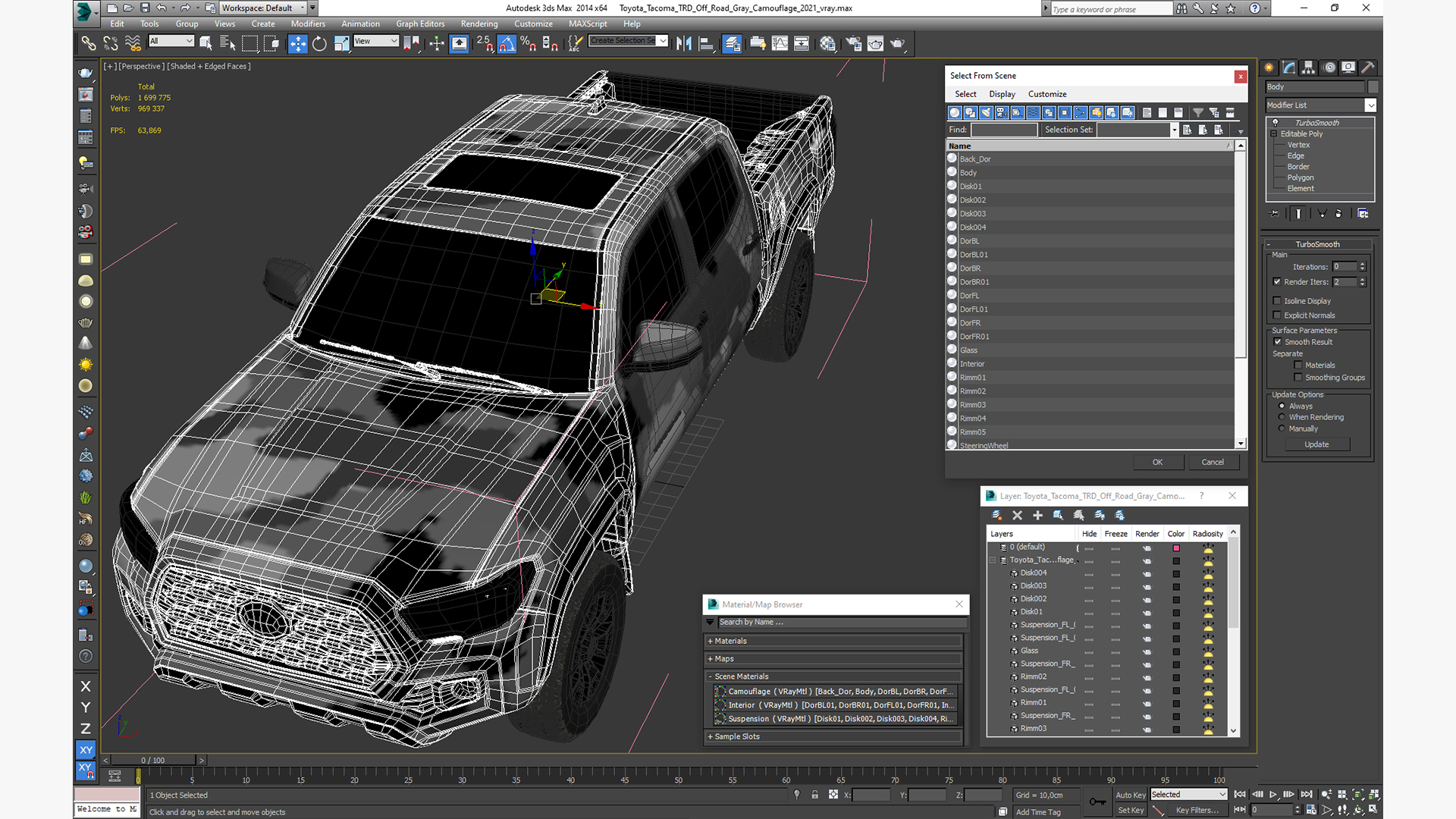The height and width of the screenshot is (819, 1456).
Task: Toggle Percent Snap in main toolbar
Action: (529, 43)
